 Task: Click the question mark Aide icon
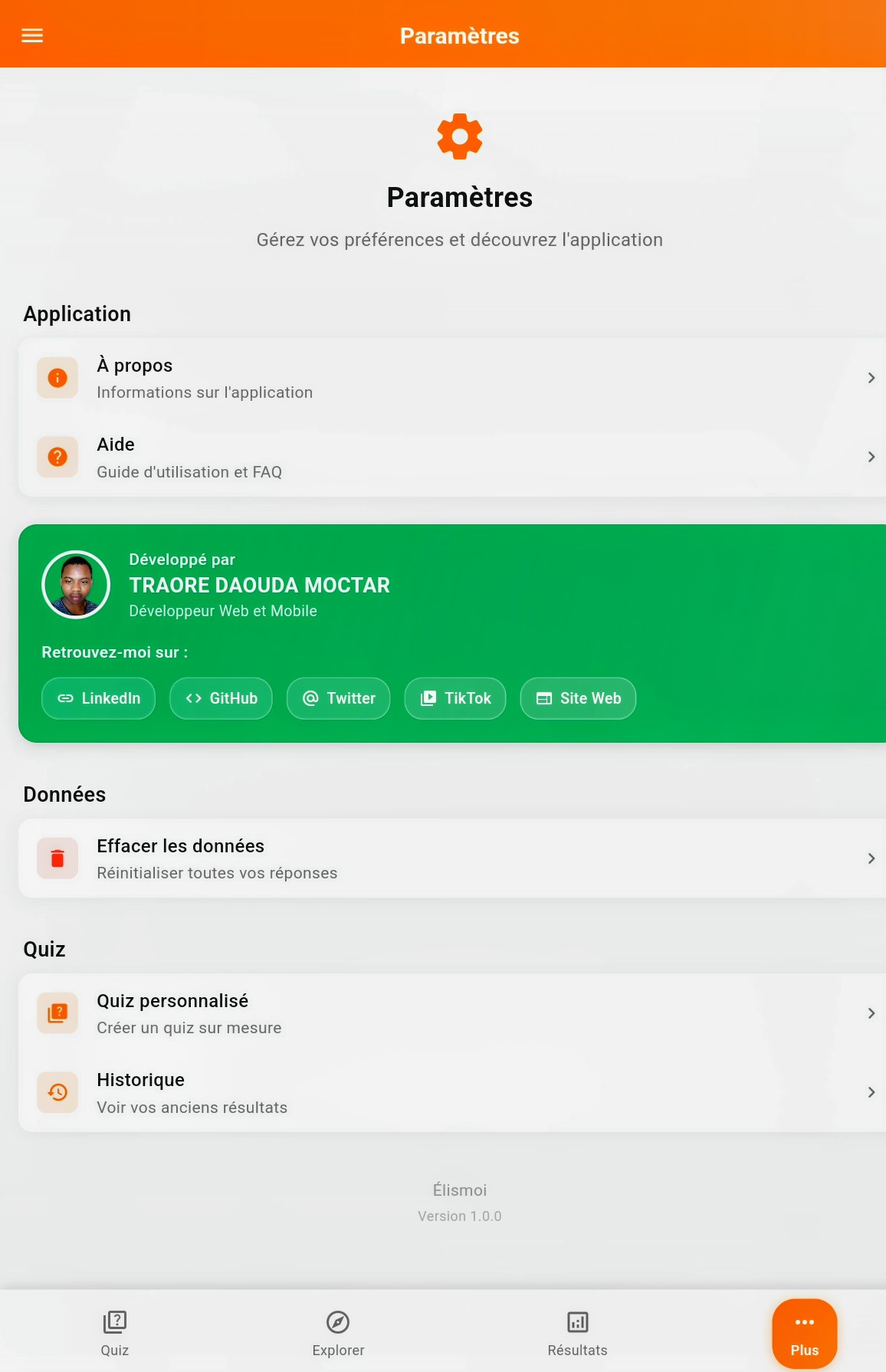[x=57, y=457]
